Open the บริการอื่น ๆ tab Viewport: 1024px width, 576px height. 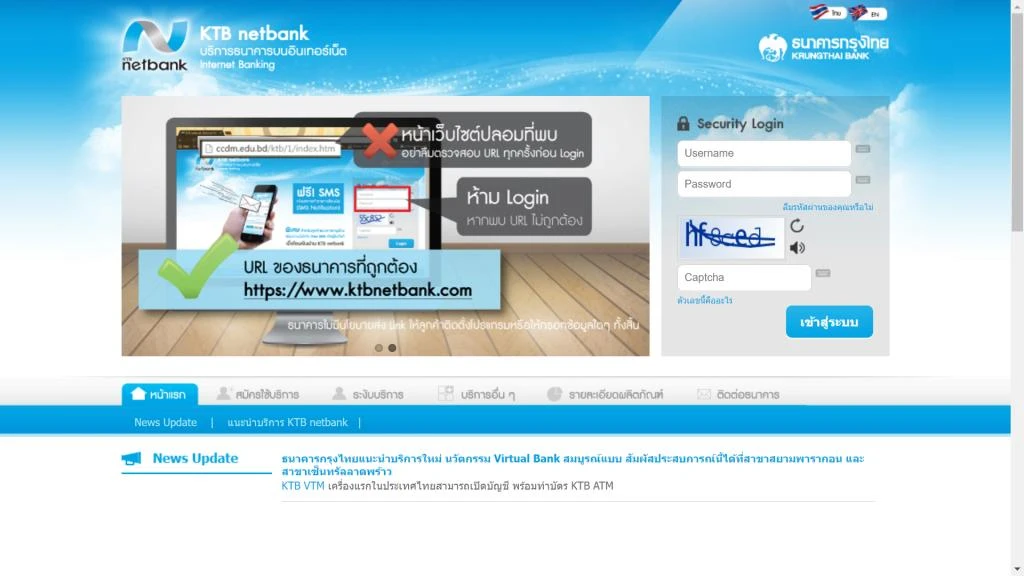click(477, 394)
